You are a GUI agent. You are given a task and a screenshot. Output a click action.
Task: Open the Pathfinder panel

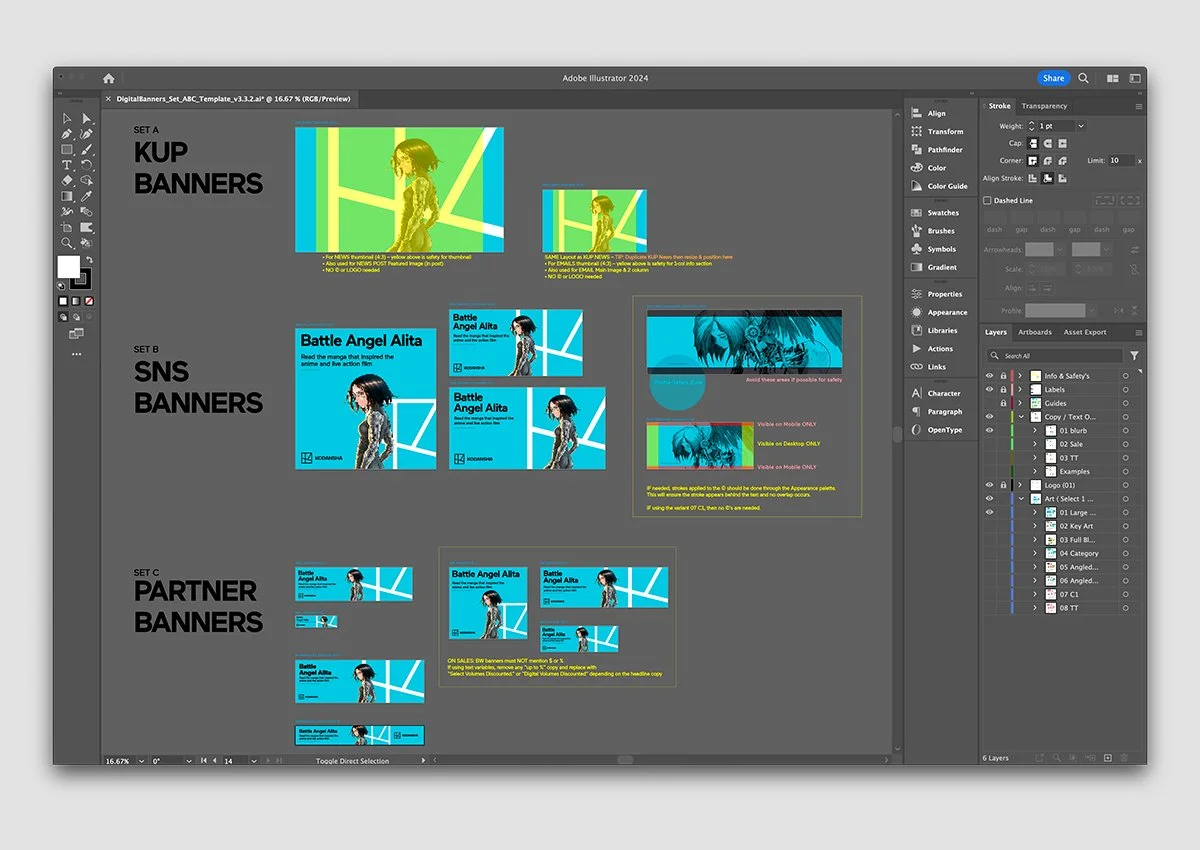click(x=937, y=150)
